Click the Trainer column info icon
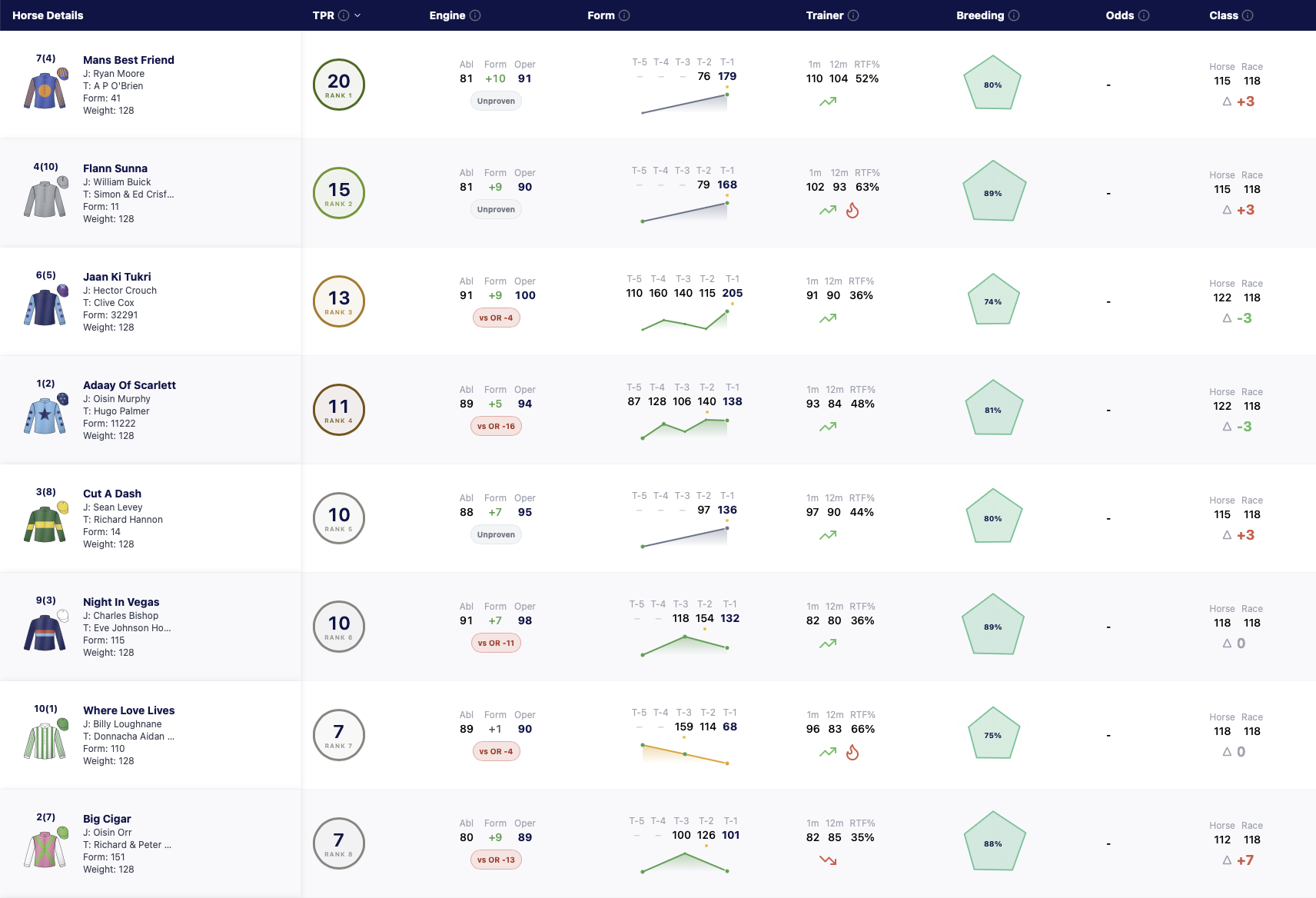 (853, 15)
